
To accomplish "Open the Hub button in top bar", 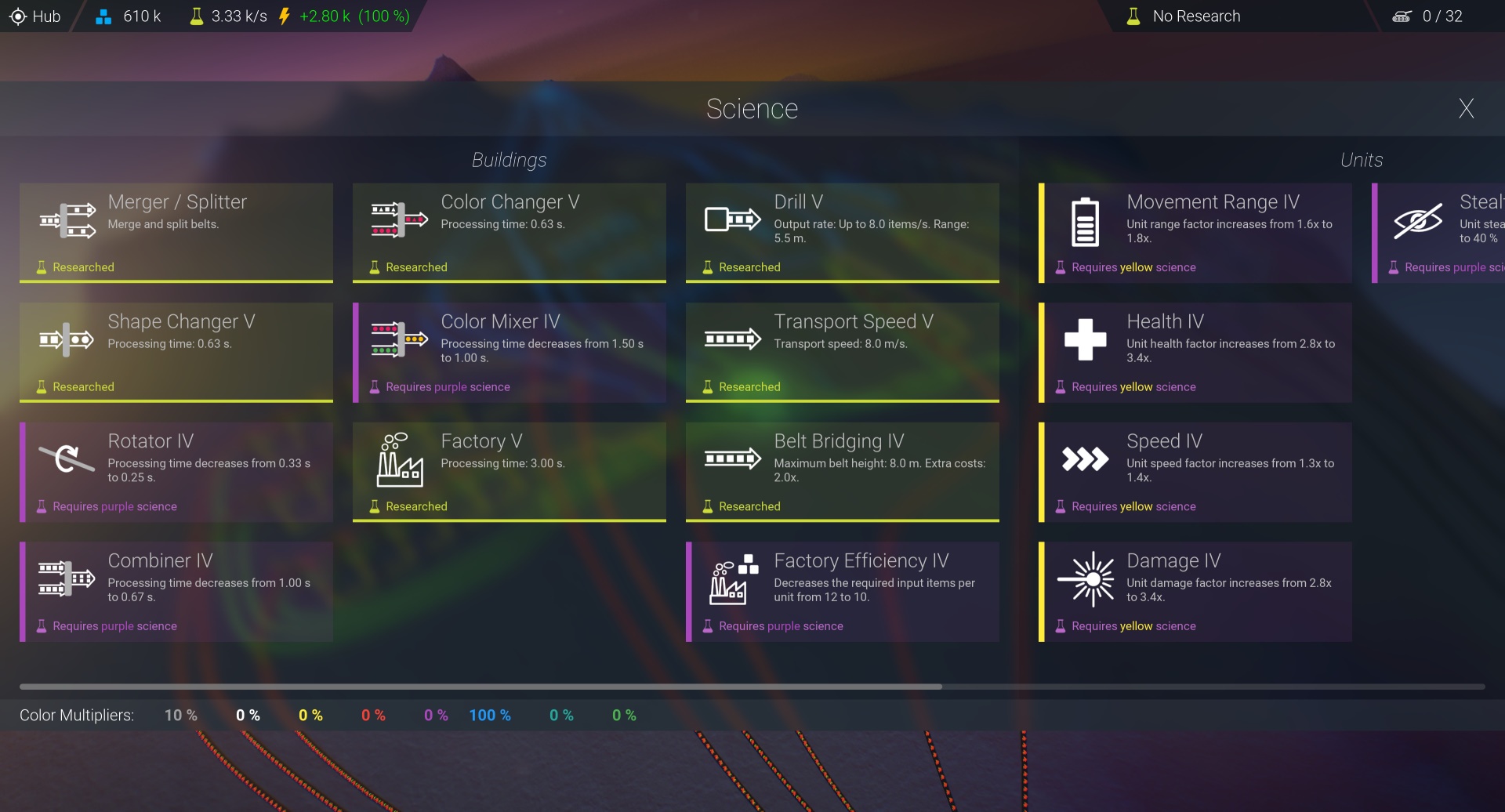I will click(x=35, y=16).
